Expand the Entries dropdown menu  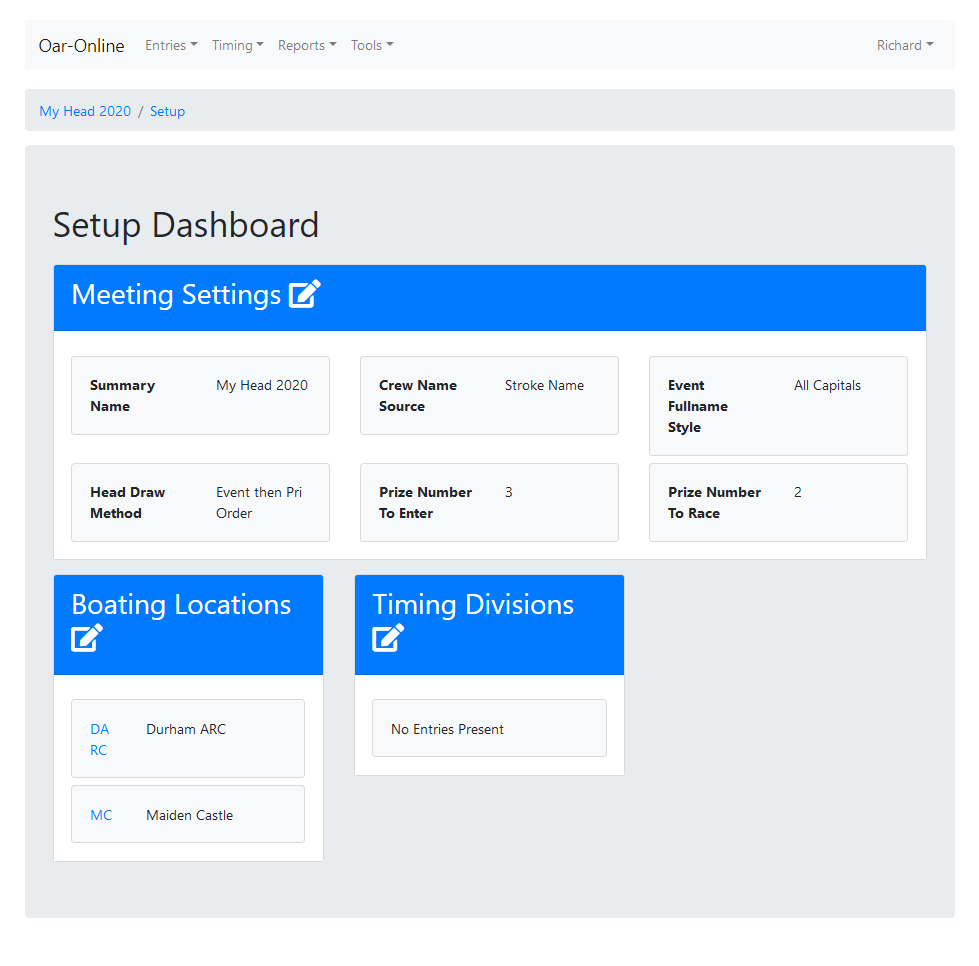[171, 45]
